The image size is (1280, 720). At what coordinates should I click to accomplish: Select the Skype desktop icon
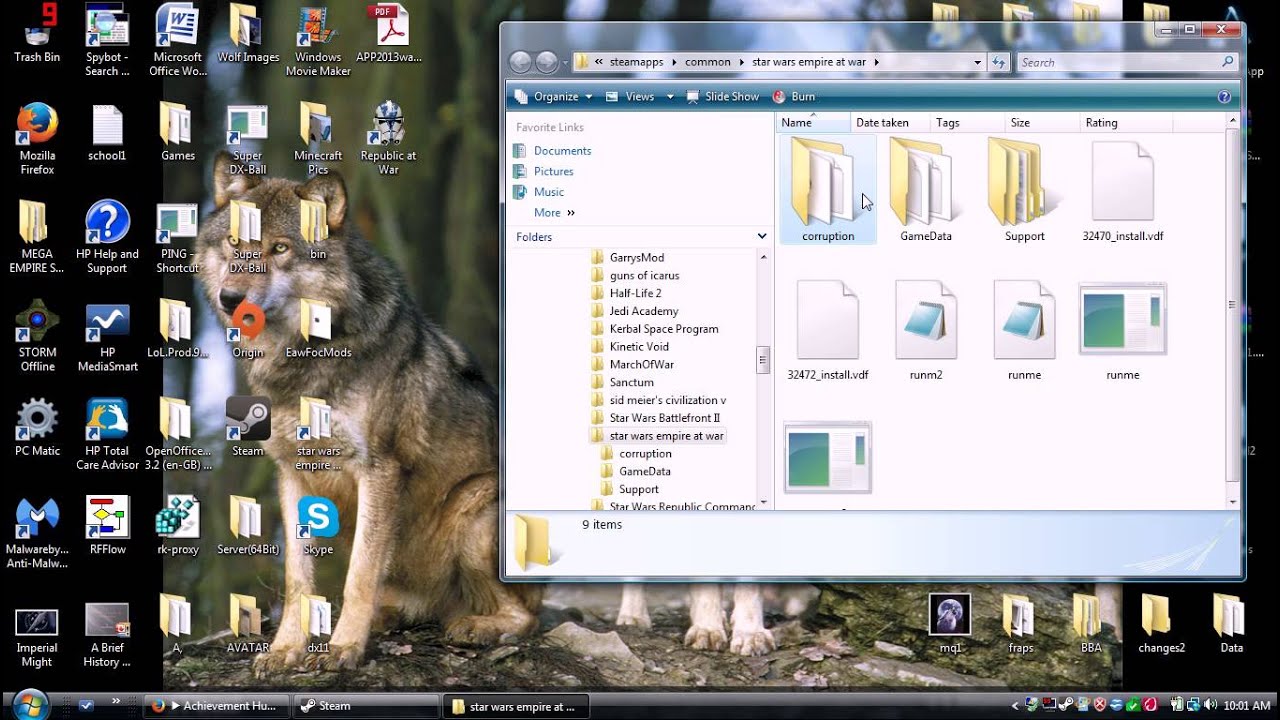tap(318, 526)
